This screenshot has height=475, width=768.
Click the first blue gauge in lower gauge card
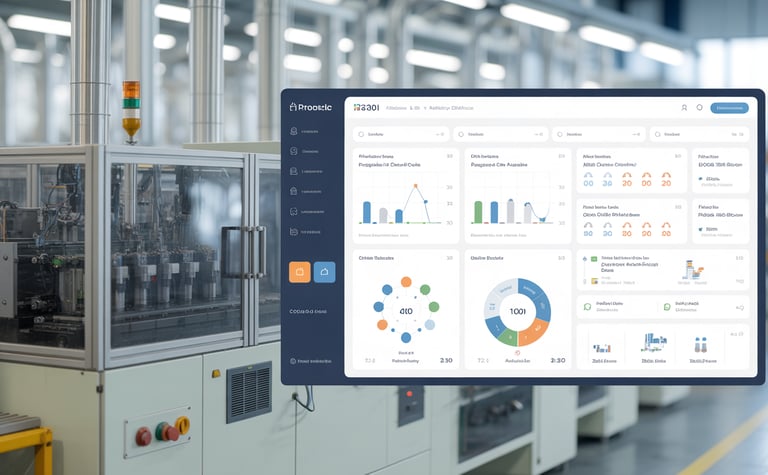(x=588, y=230)
